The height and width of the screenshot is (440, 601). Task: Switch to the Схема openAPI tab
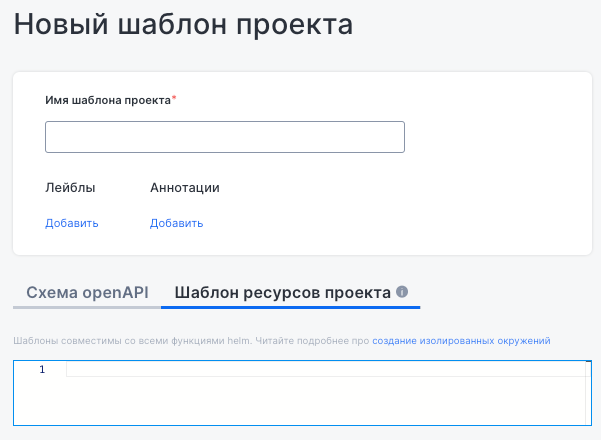pyautogui.click(x=87, y=293)
